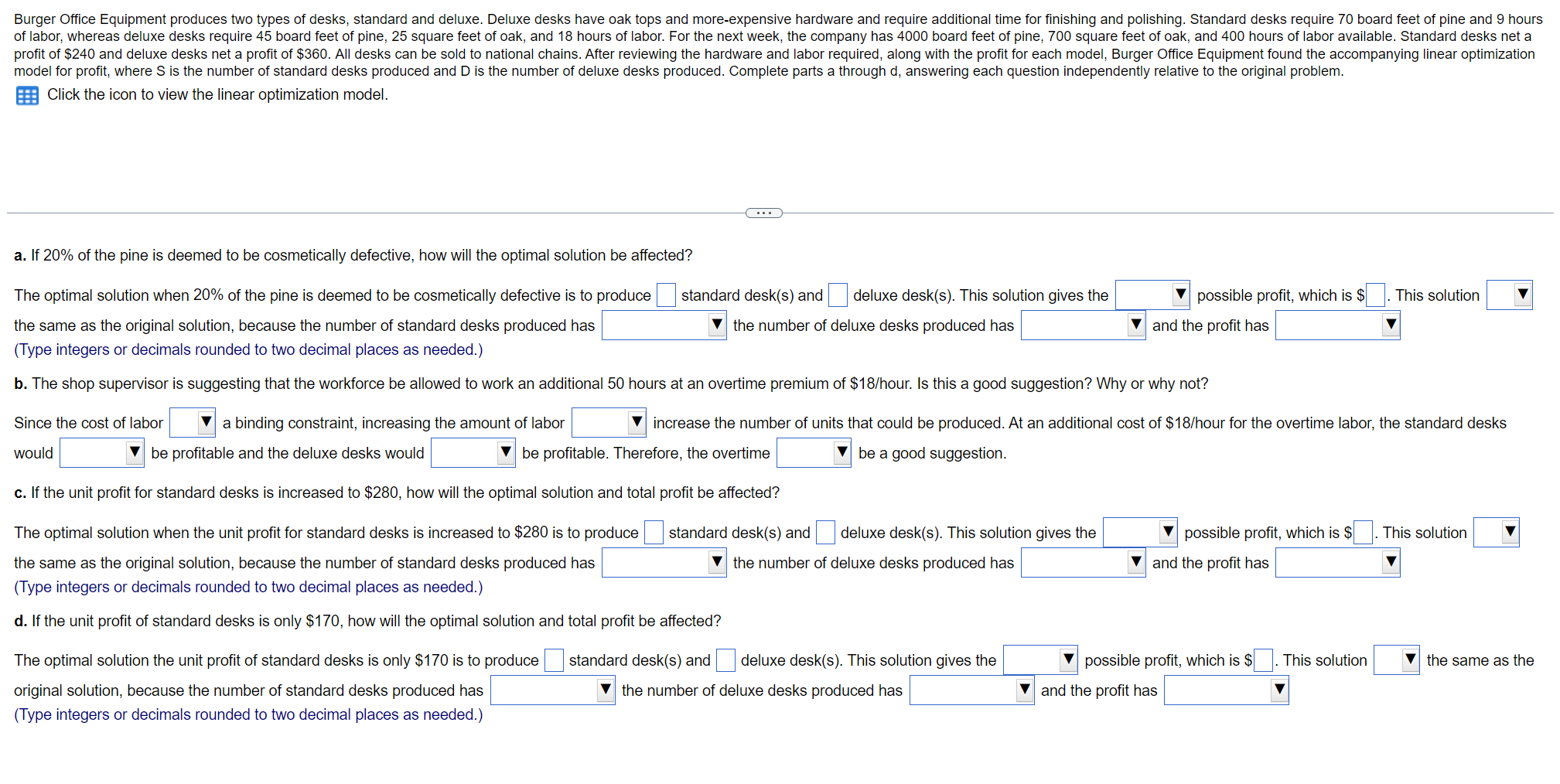Screen dimensions: 1560x784
Task: Open the linear optimization model table icon
Action: tap(27, 96)
